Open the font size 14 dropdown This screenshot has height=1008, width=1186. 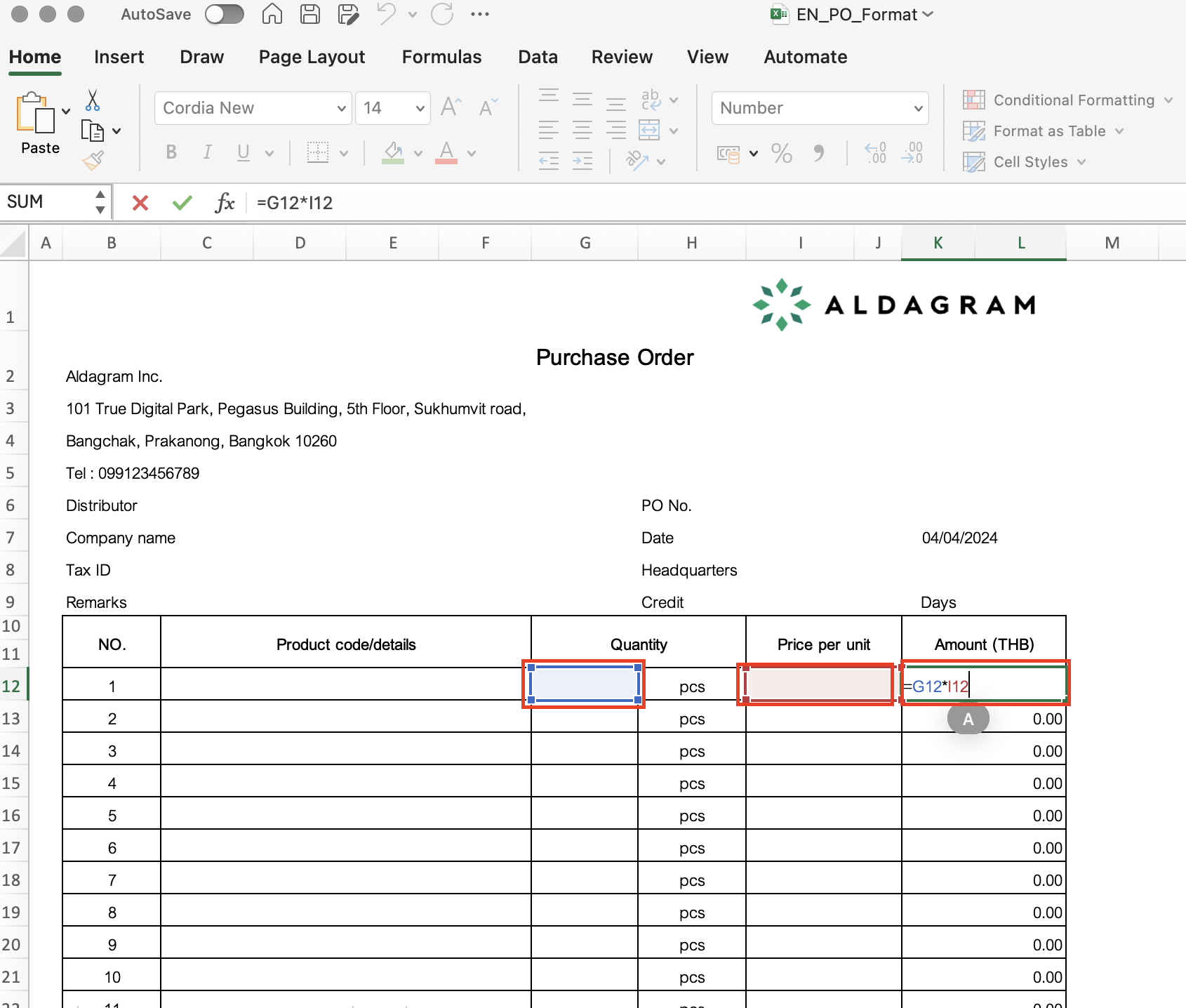(x=420, y=108)
